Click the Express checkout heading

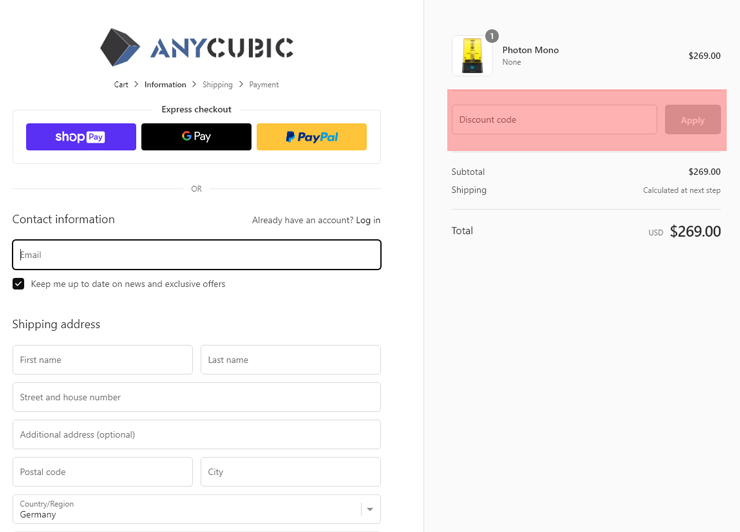(x=196, y=110)
